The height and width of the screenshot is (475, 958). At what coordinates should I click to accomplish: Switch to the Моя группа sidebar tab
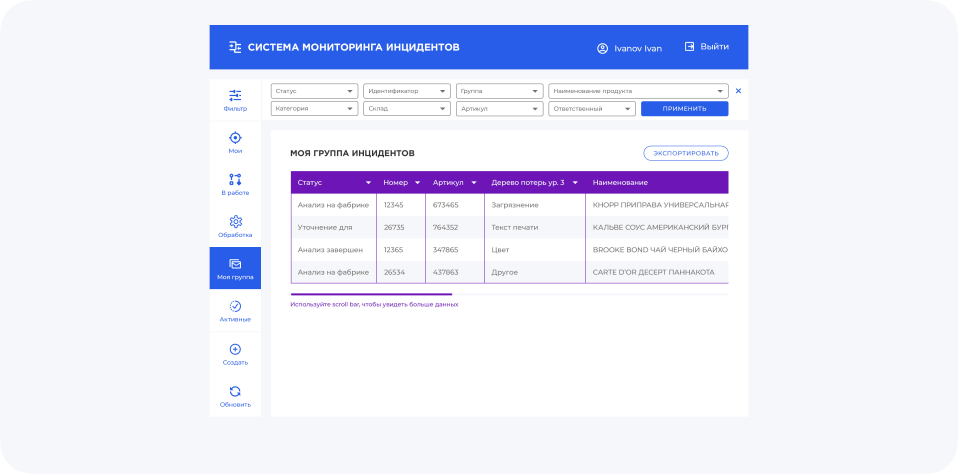235,268
